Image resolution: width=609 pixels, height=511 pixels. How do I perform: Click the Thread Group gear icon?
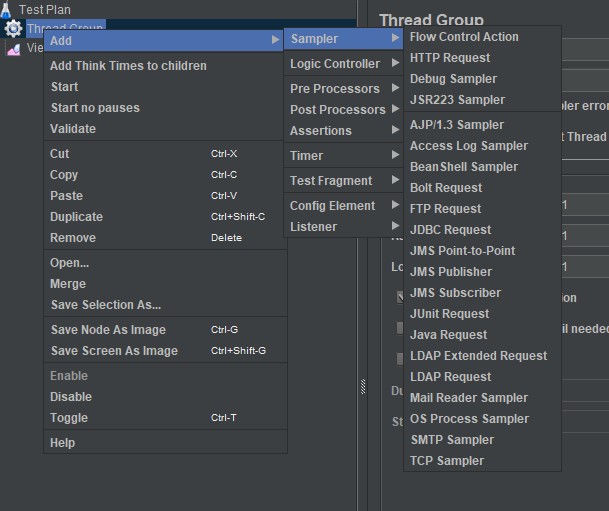14,28
